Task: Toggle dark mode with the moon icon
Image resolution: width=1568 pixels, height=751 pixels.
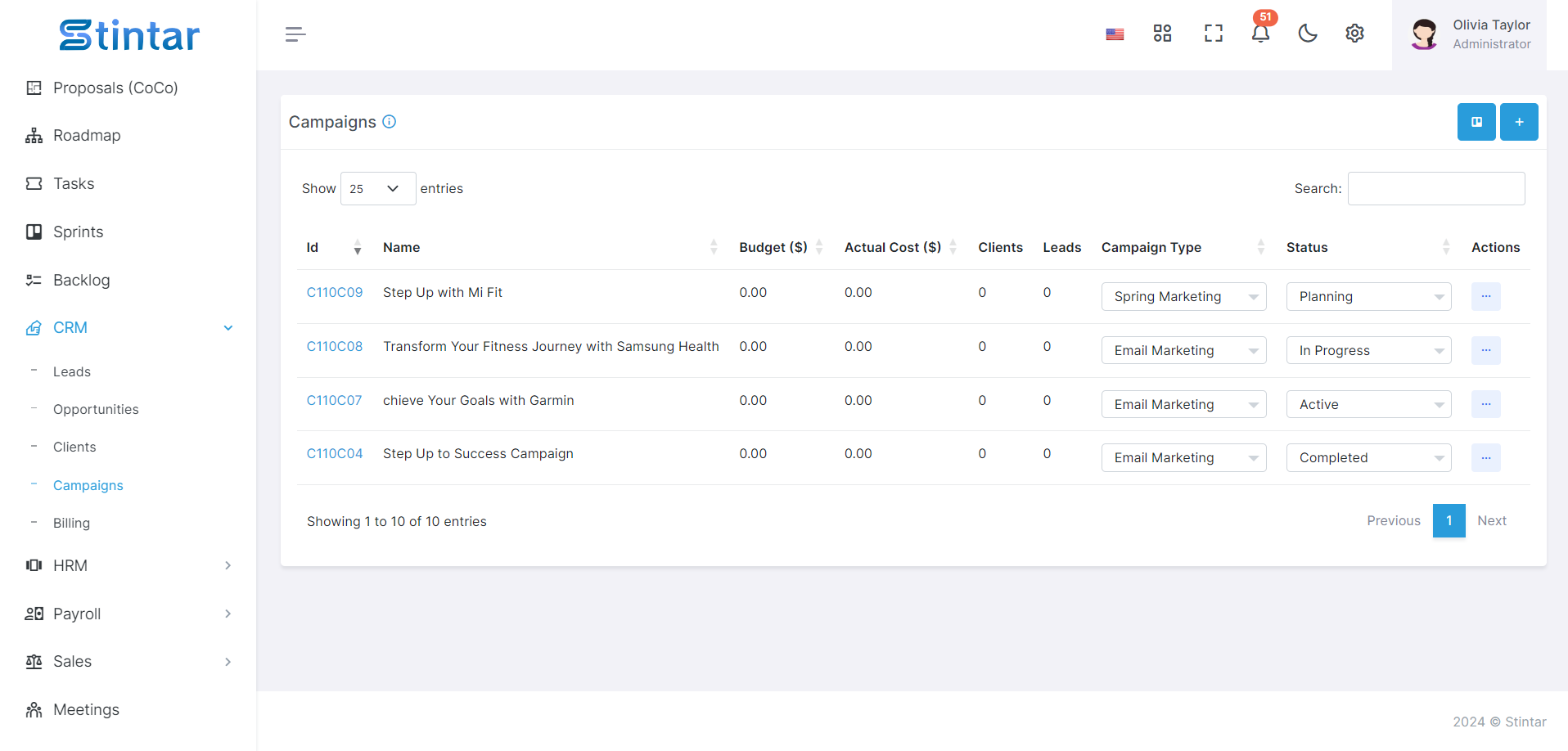Action: (1308, 34)
